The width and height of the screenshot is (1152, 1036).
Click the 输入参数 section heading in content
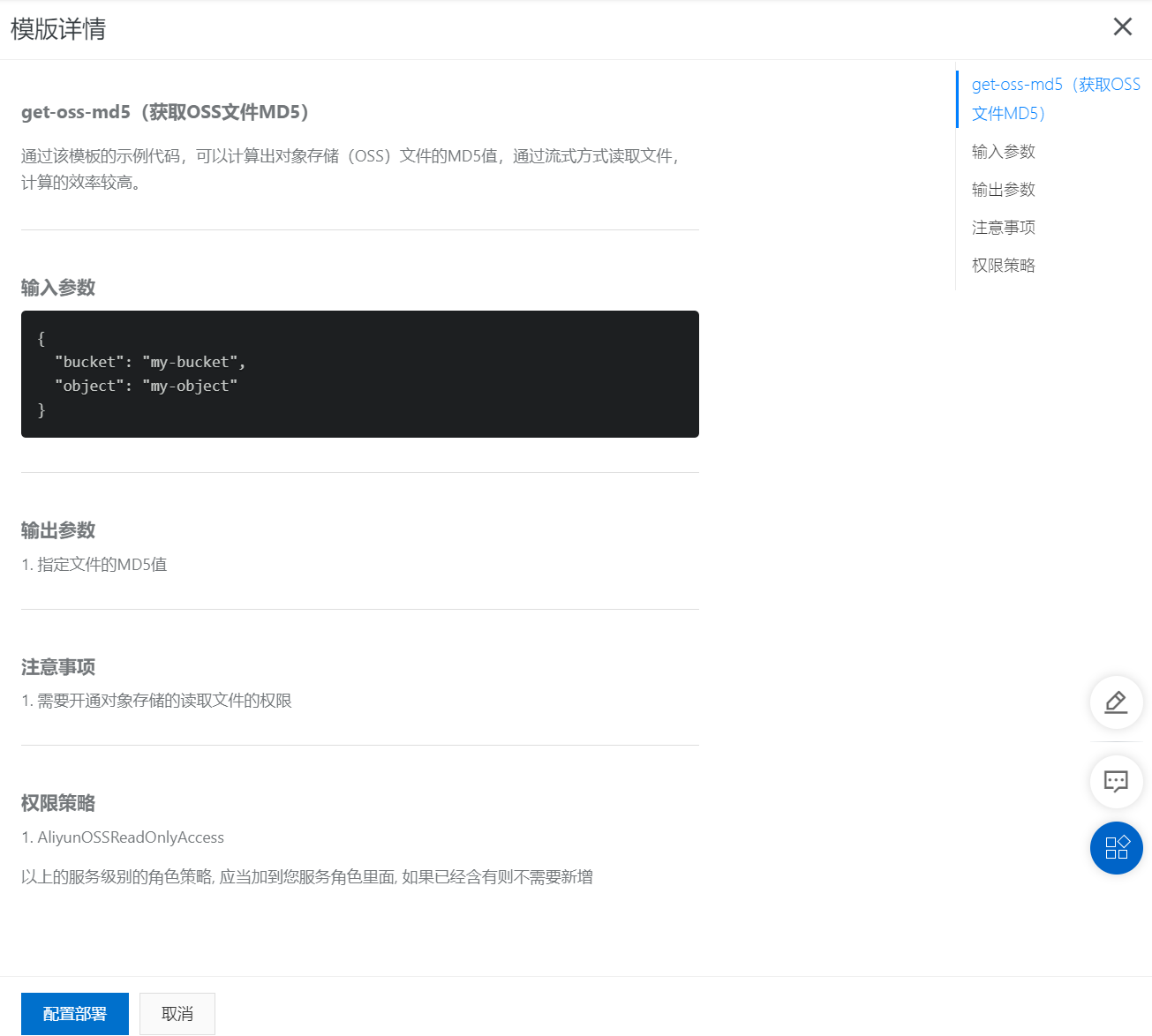[x=58, y=288]
